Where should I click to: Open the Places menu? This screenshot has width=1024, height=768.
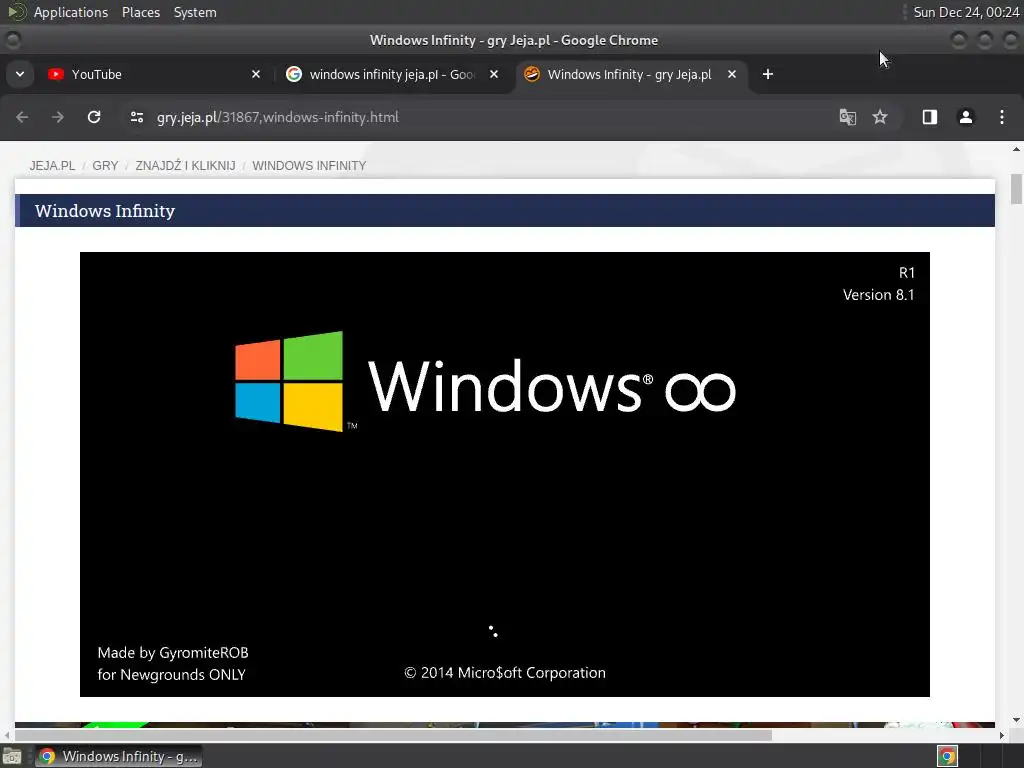(x=141, y=12)
